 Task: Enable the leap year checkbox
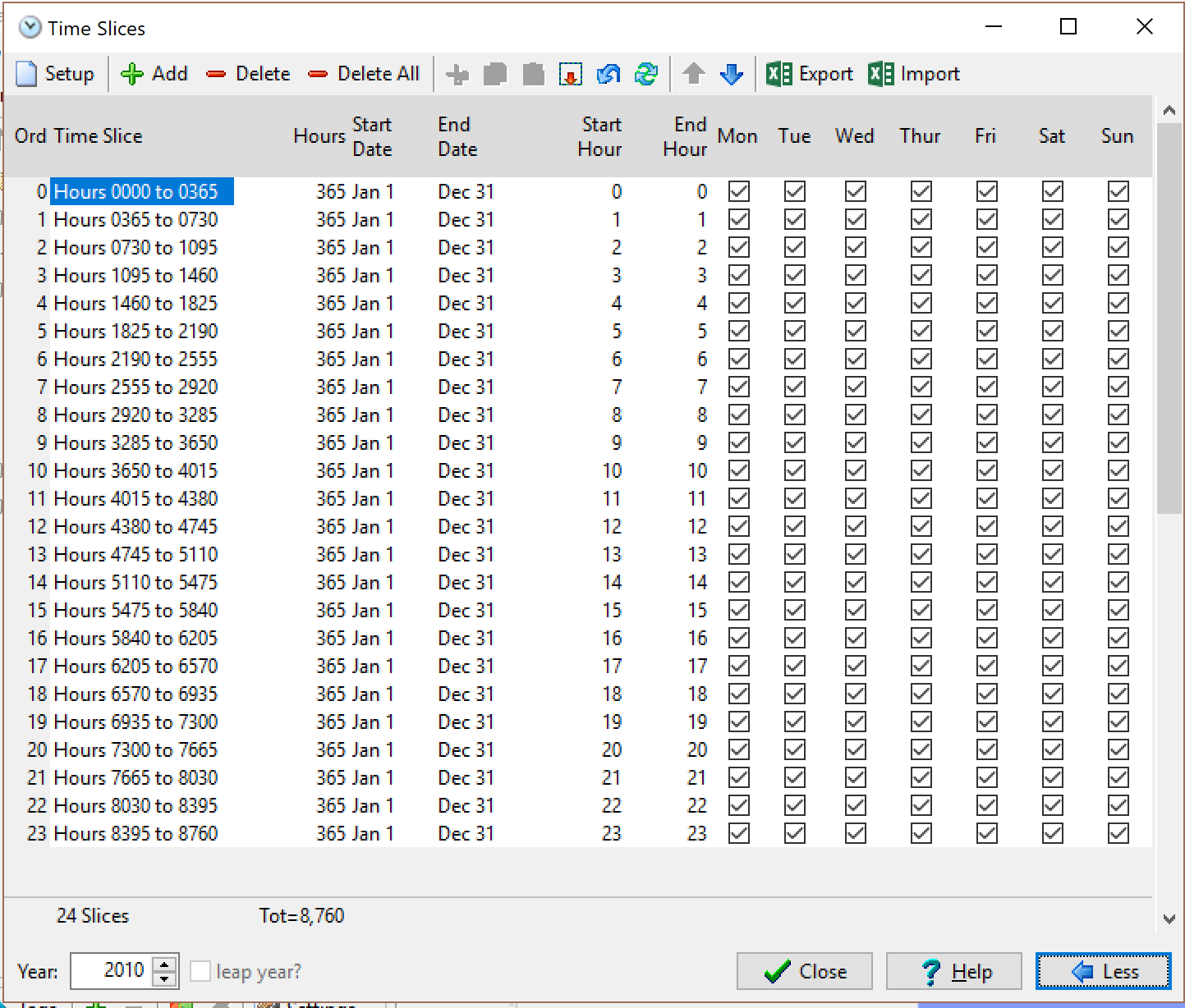[200, 971]
